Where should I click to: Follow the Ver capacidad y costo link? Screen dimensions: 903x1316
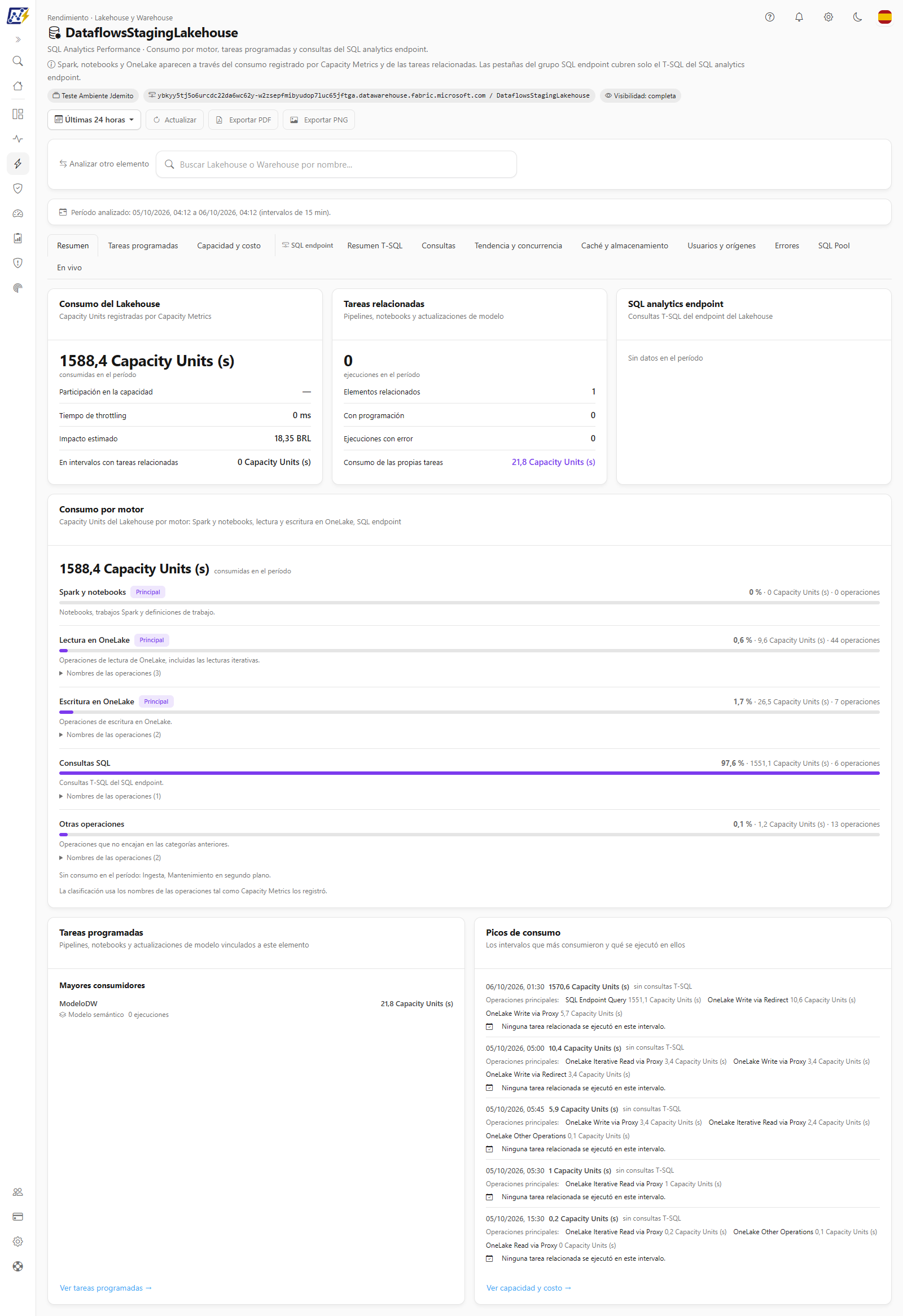529,1288
